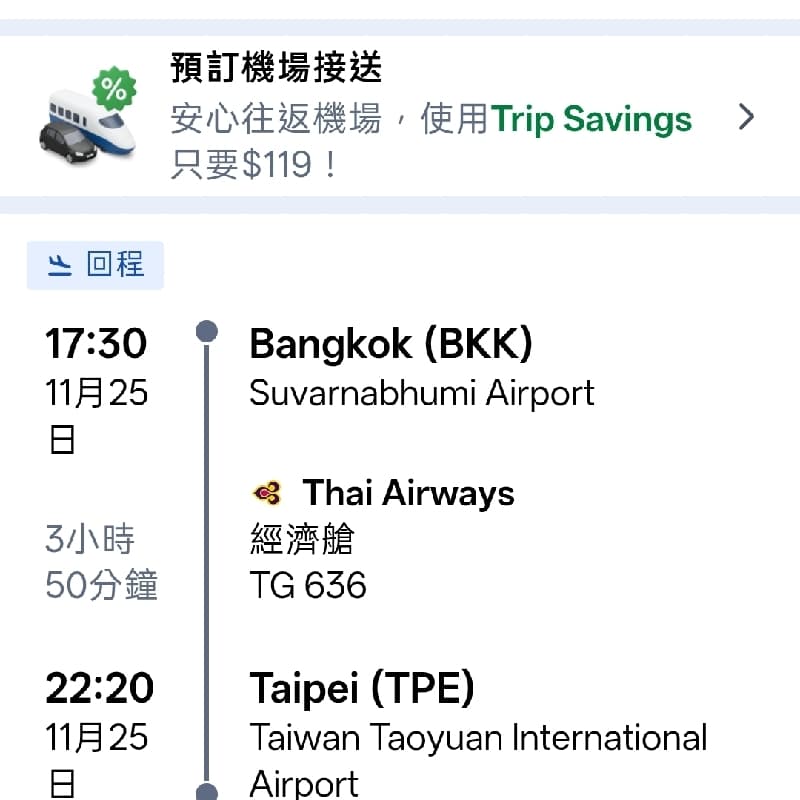Tap the 只要$119 price text
800x800 pixels.
(255, 164)
